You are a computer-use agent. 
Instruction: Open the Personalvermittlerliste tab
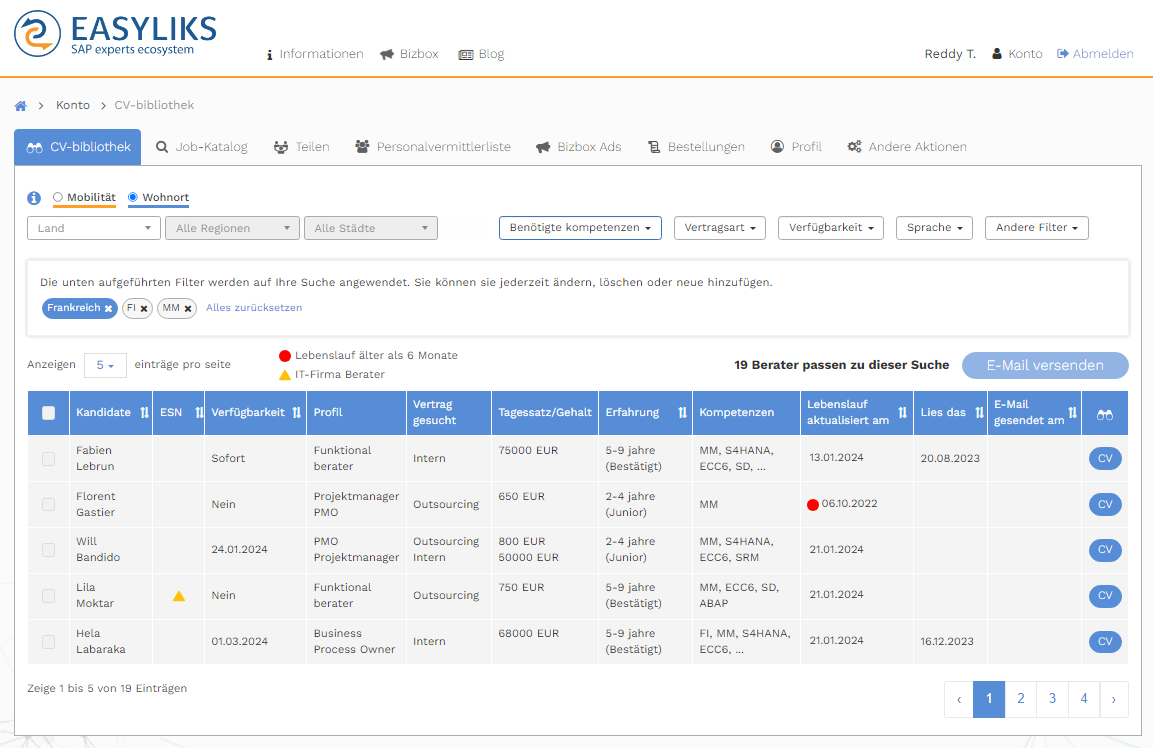(432, 147)
